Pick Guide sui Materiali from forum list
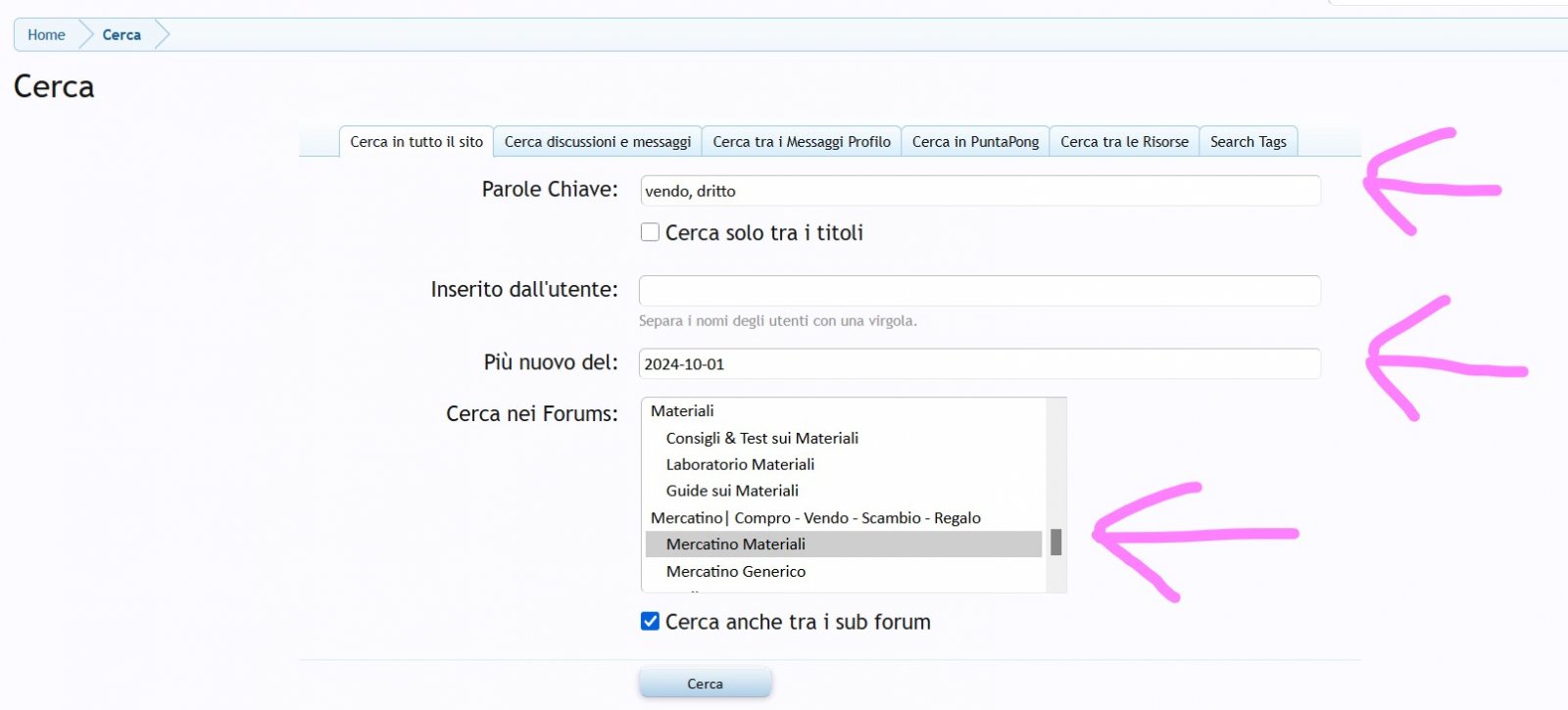1568x710 pixels. (732, 492)
